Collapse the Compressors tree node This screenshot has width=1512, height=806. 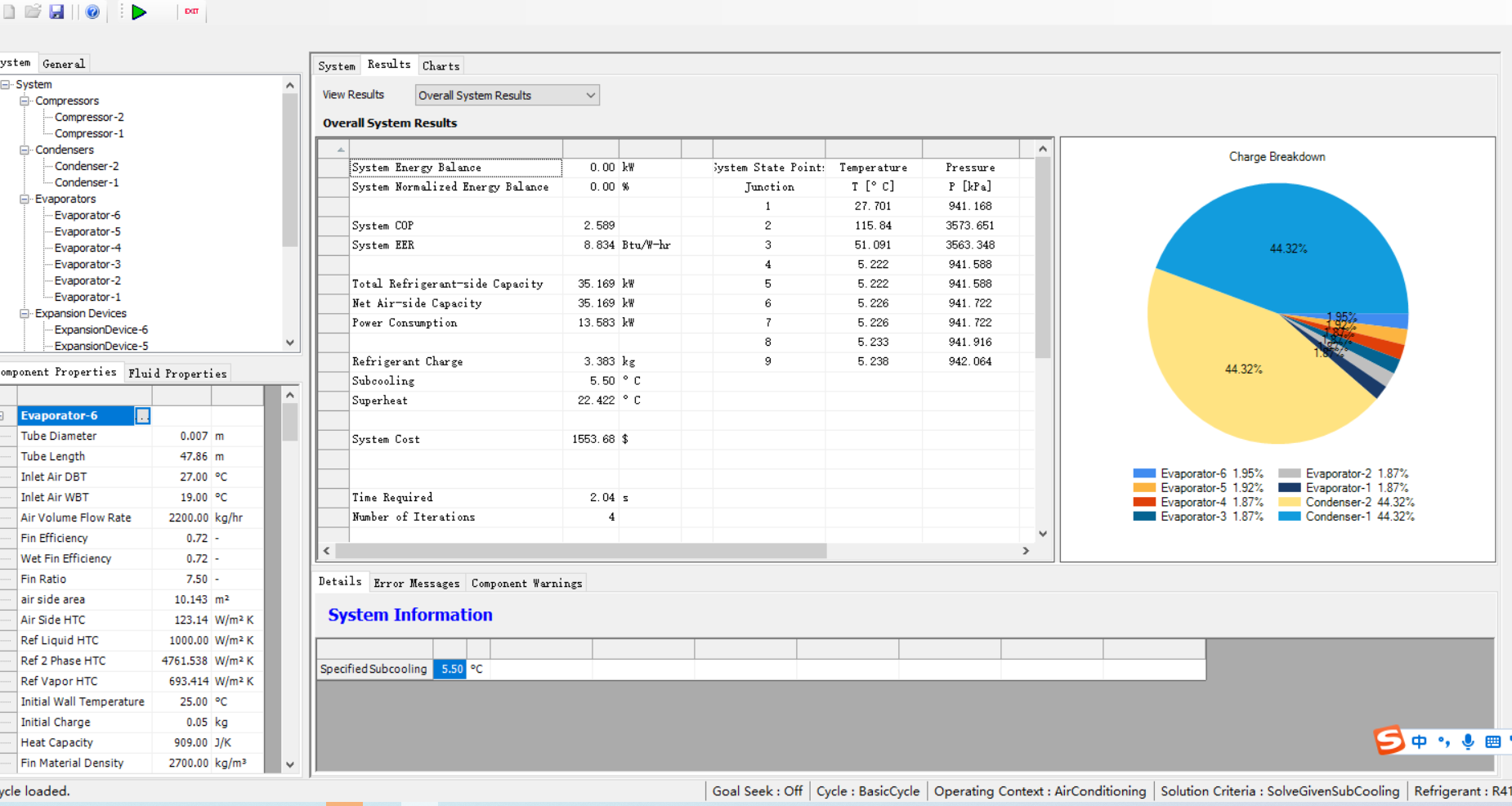pos(25,101)
